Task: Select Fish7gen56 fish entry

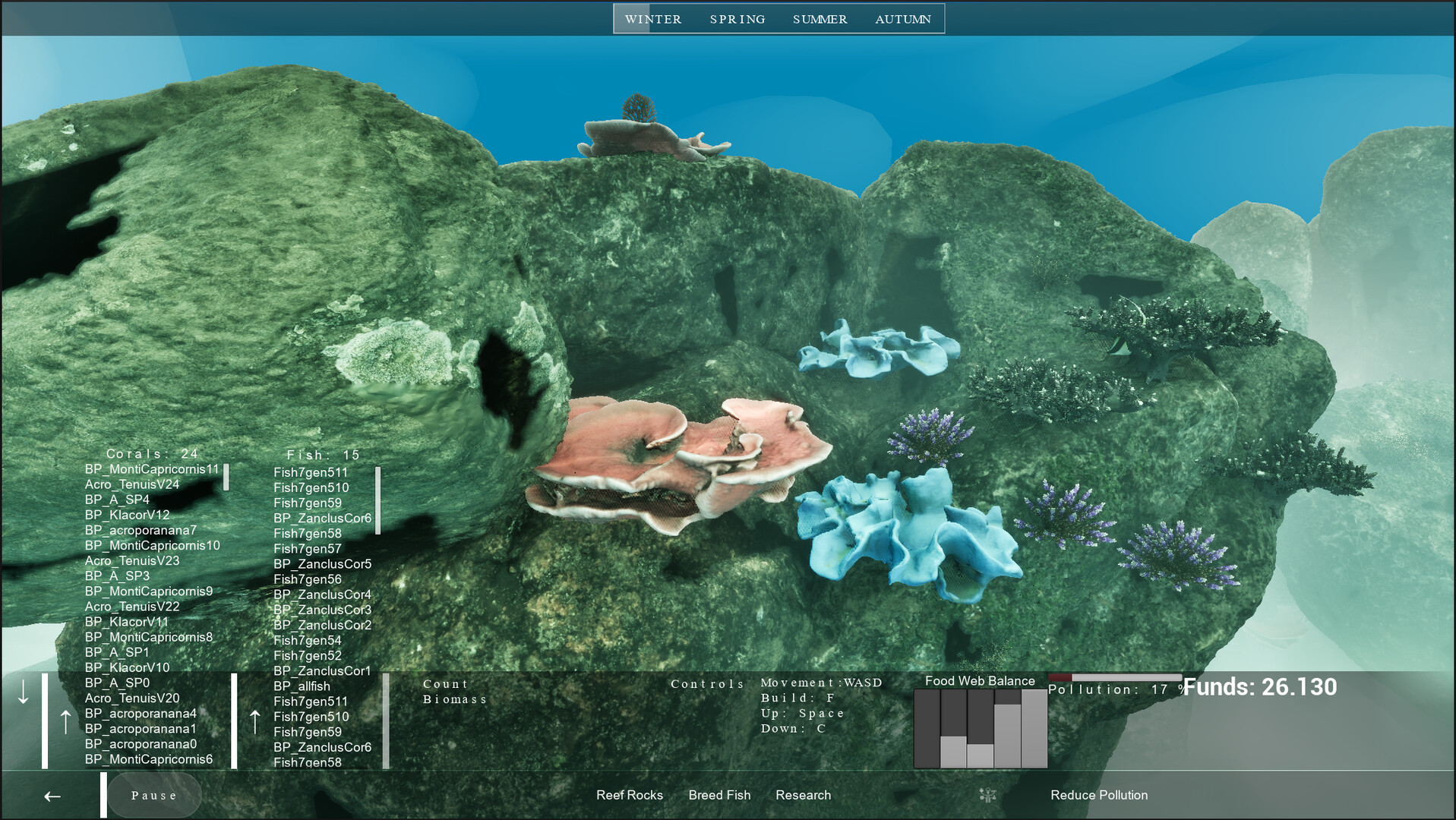Action: [308, 579]
